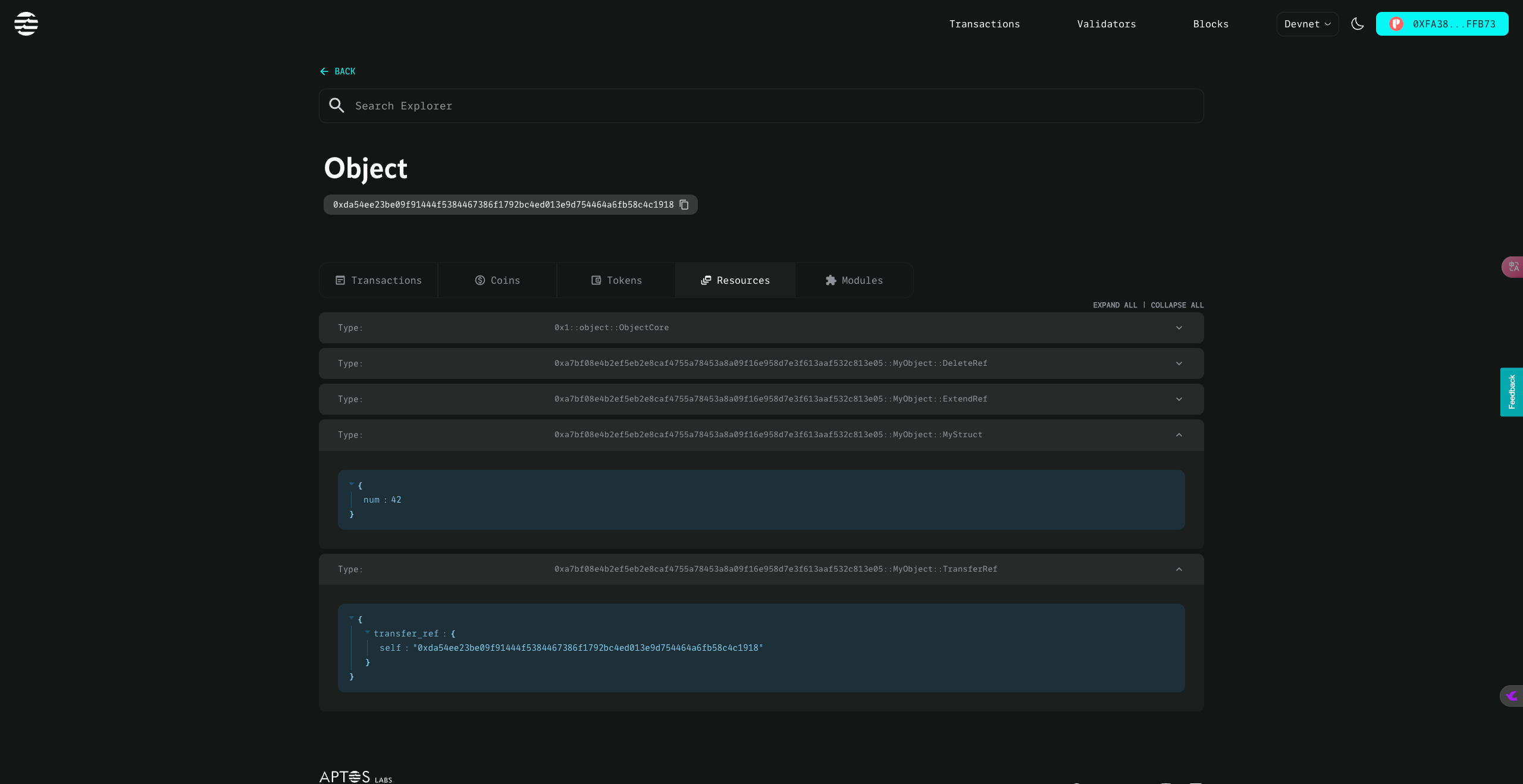Click the Resources tab stack icon
This screenshot has height=784, width=1523.
706,280
